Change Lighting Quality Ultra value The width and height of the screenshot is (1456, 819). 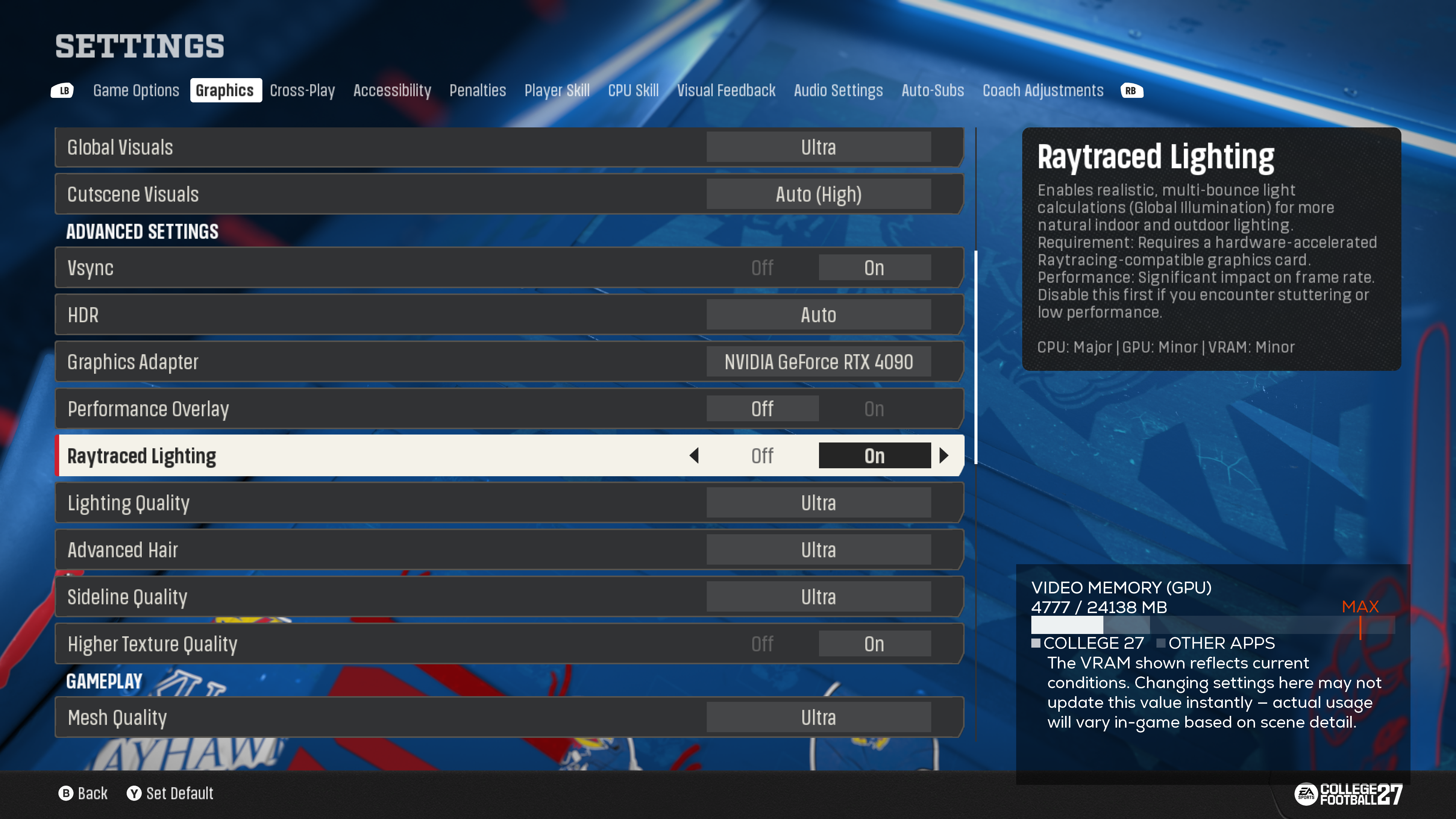[x=819, y=502]
